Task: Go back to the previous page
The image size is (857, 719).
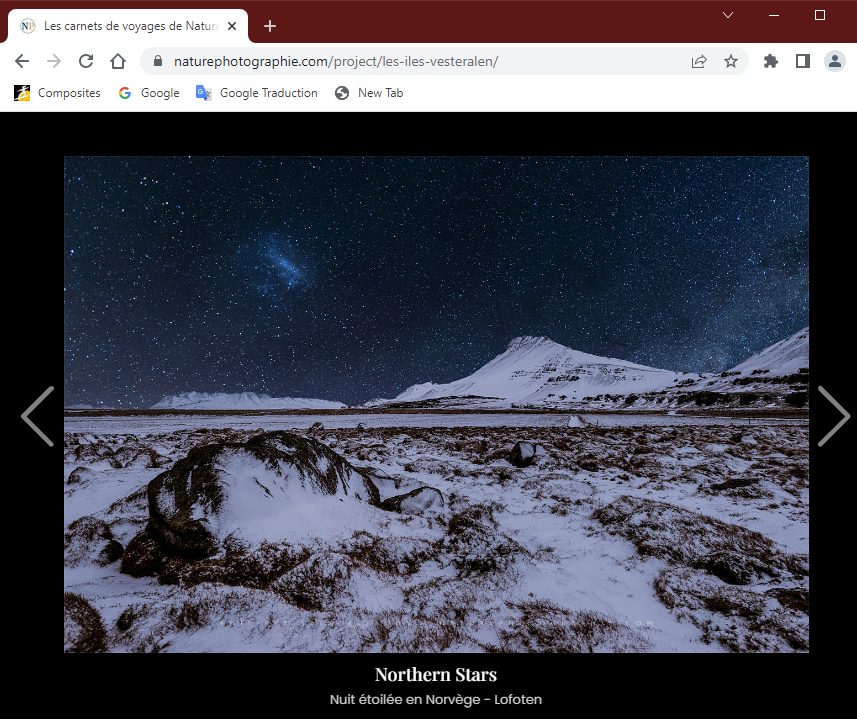Action: click(22, 61)
